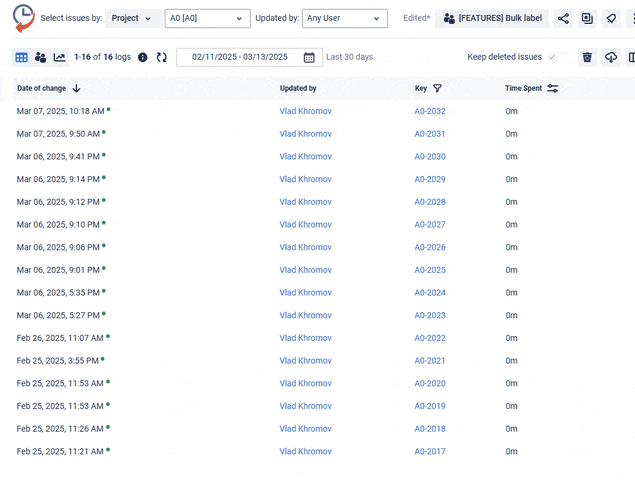Open the Project select-issues-by dropdown
Viewport: 635px width, 480px height.
click(x=132, y=19)
